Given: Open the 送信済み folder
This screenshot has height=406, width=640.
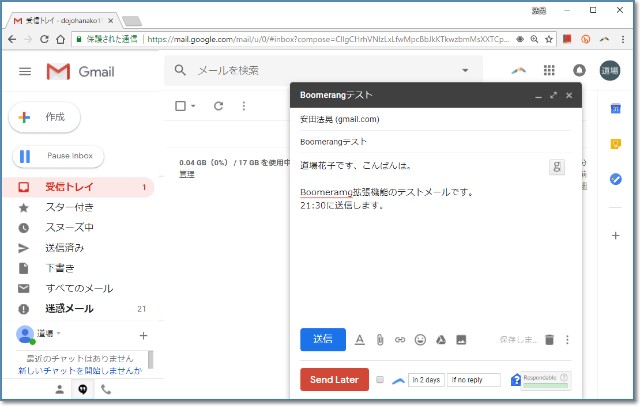Looking at the screenshot, I should pos(64,247).
